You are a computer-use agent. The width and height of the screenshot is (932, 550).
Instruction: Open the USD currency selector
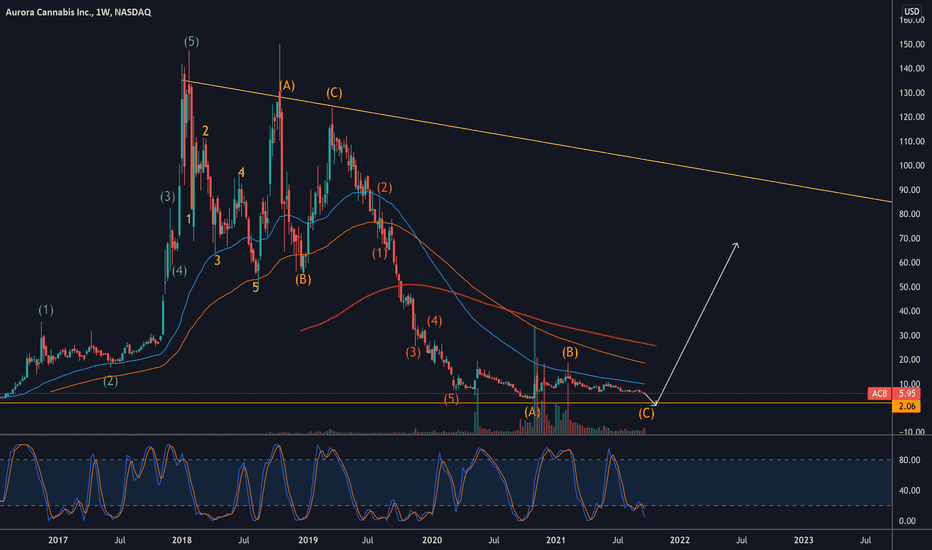(x=911, y=11)
